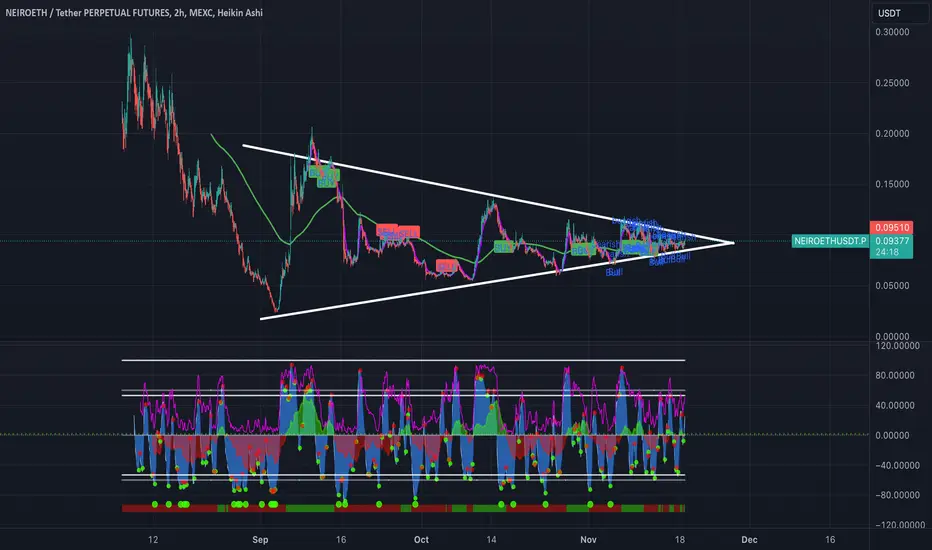Click the 40.00000 oscillator scale label

(x=894, y=406)
